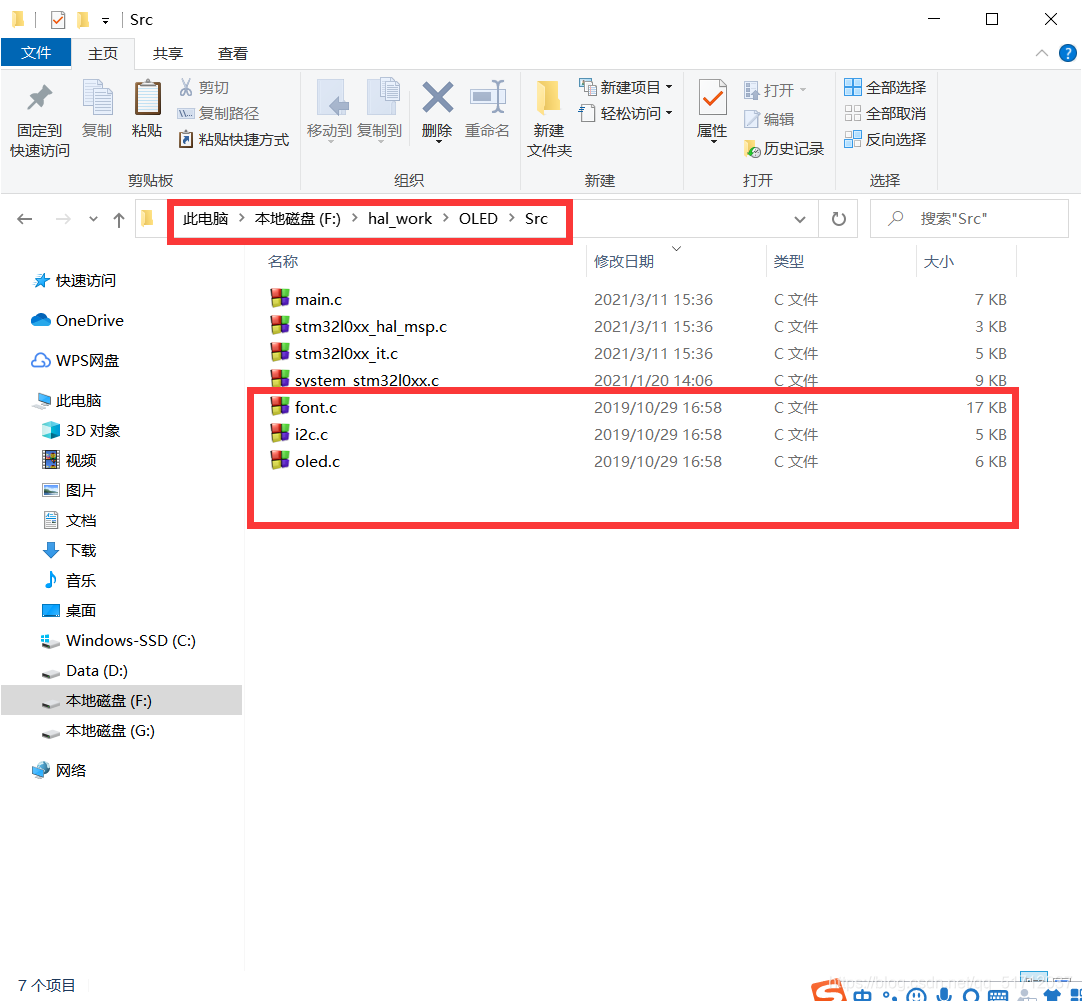
Task: Click Select none in ribbon
Action: (x=885, y=113)
